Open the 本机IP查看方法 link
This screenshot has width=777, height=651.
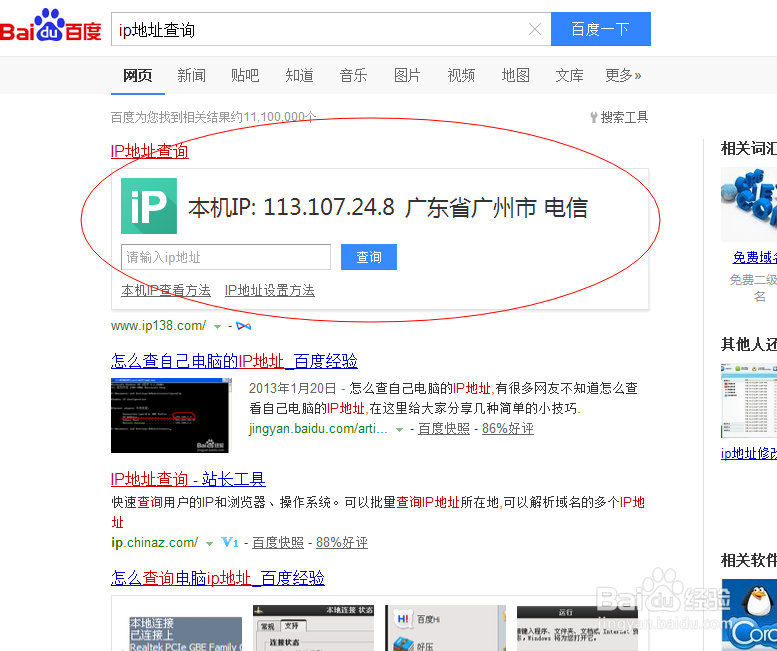(166, 290)
